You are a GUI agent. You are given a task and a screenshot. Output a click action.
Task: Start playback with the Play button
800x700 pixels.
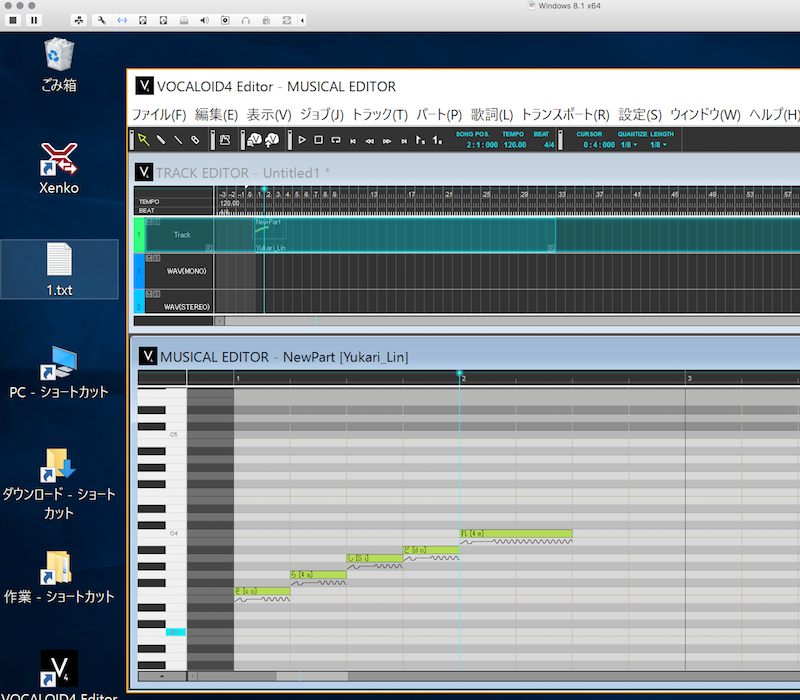[x=302, y=139]
